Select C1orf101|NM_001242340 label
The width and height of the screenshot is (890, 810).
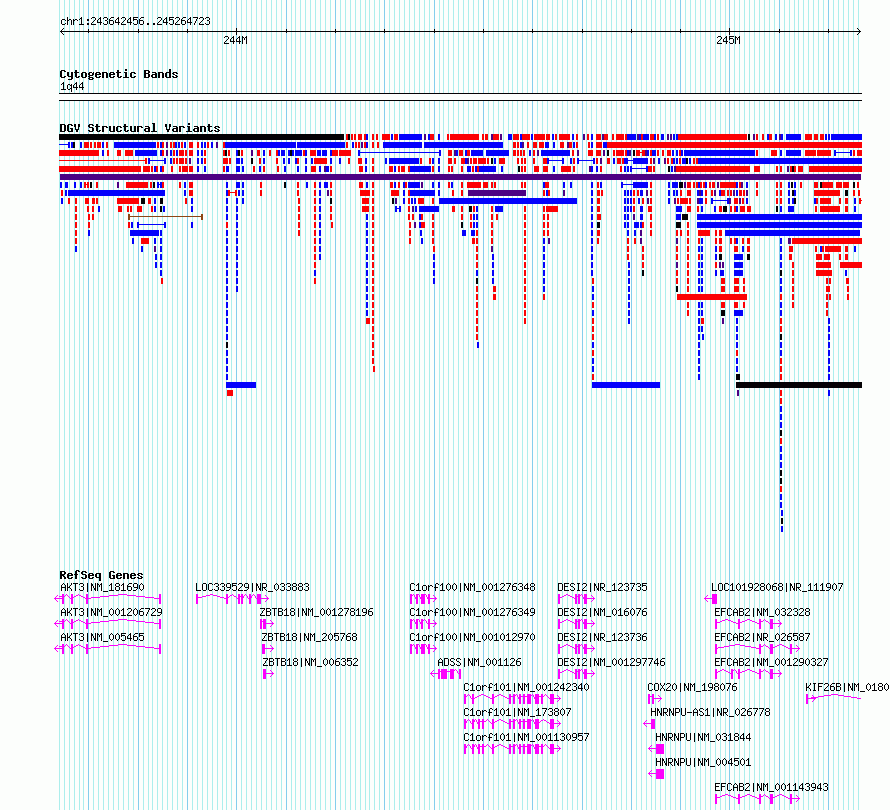(x=526, y=687)
